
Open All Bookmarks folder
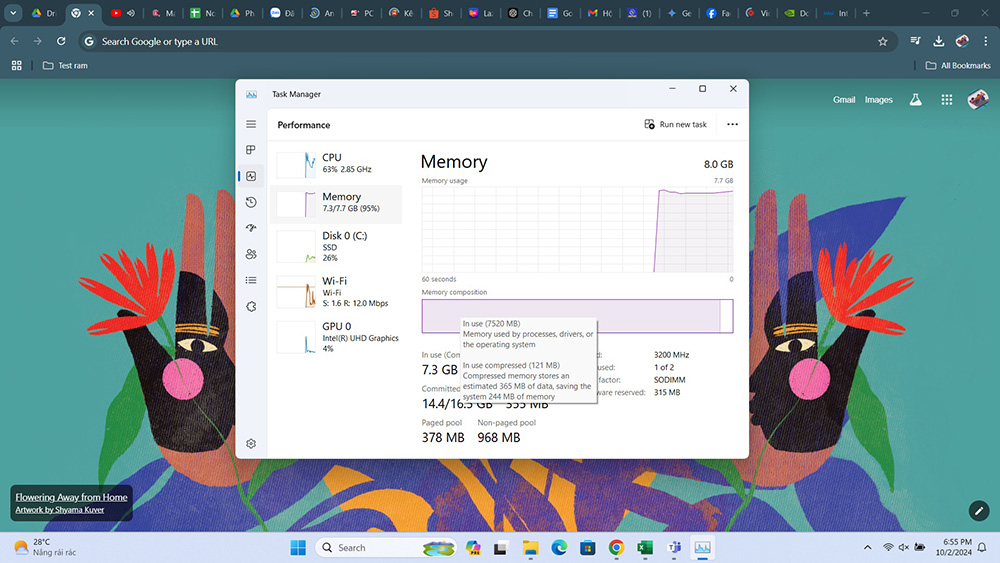[958, 66]
